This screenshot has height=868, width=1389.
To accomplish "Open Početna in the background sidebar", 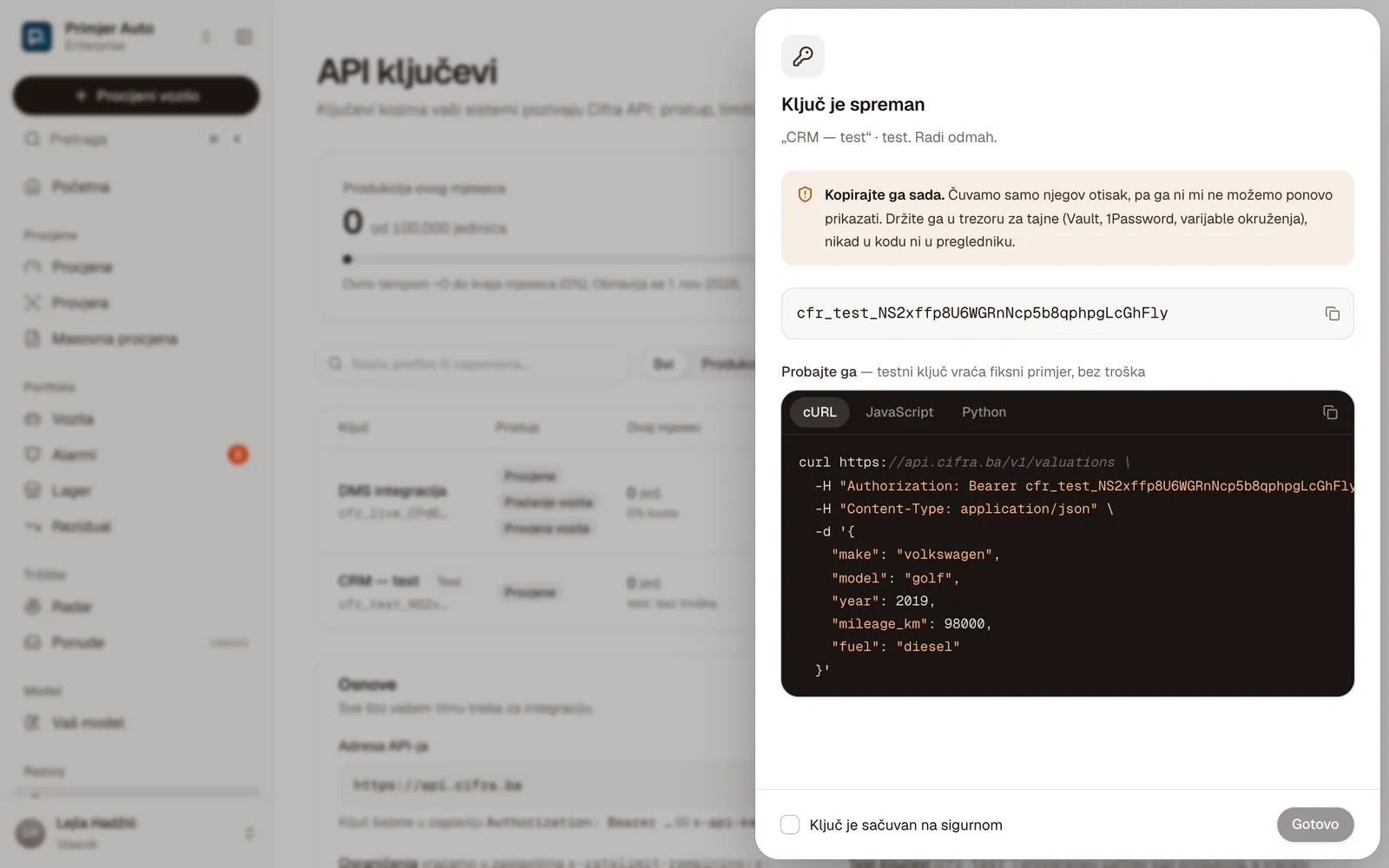I will pos(136,187).
